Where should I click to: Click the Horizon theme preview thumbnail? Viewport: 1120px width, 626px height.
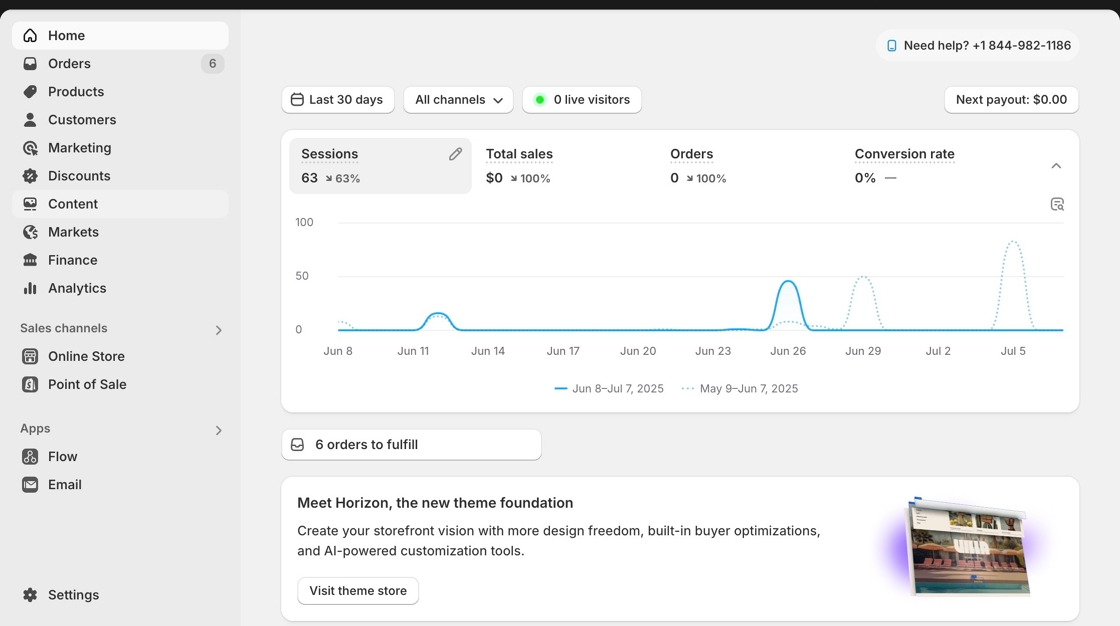pyautogui.click(x=967, y=547)
